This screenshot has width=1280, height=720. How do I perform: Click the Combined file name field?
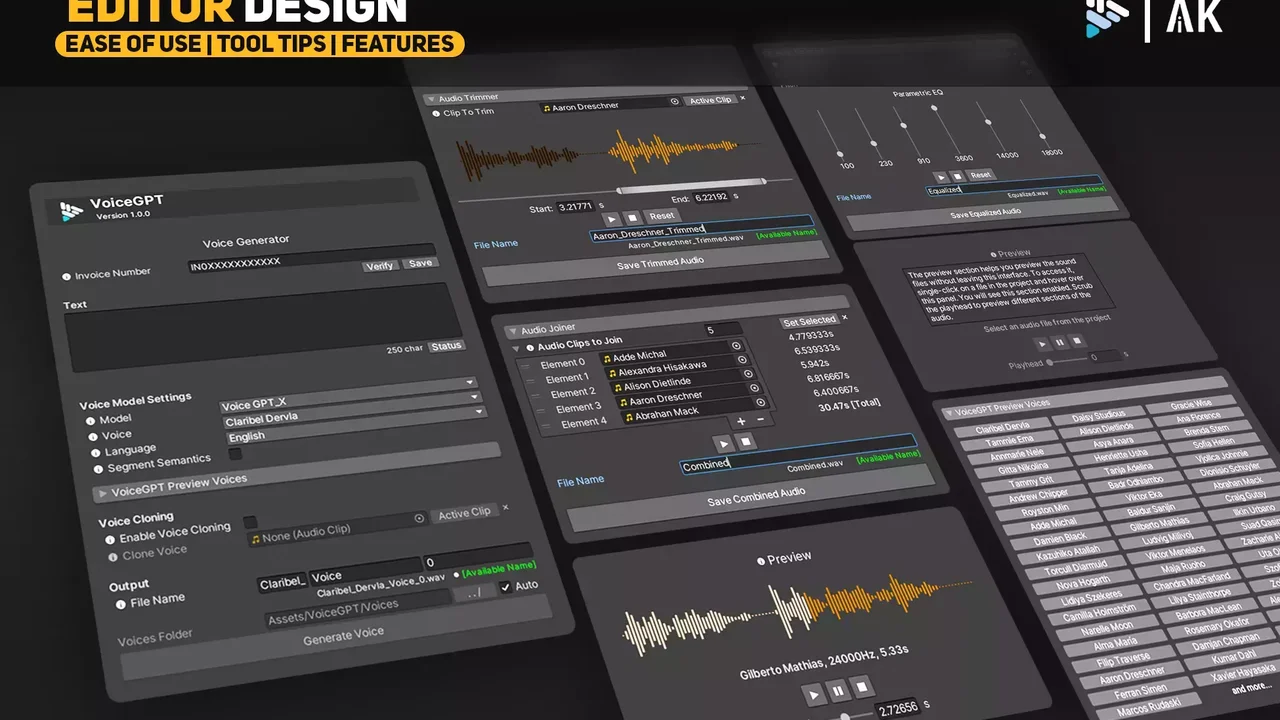point(798,454)
